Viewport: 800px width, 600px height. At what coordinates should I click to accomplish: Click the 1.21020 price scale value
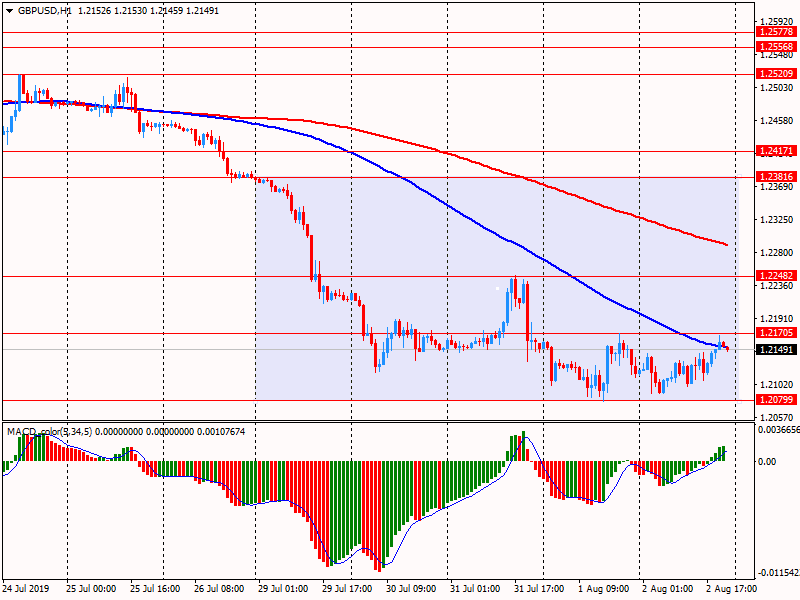pyautogui.click(x=777, y=385)
